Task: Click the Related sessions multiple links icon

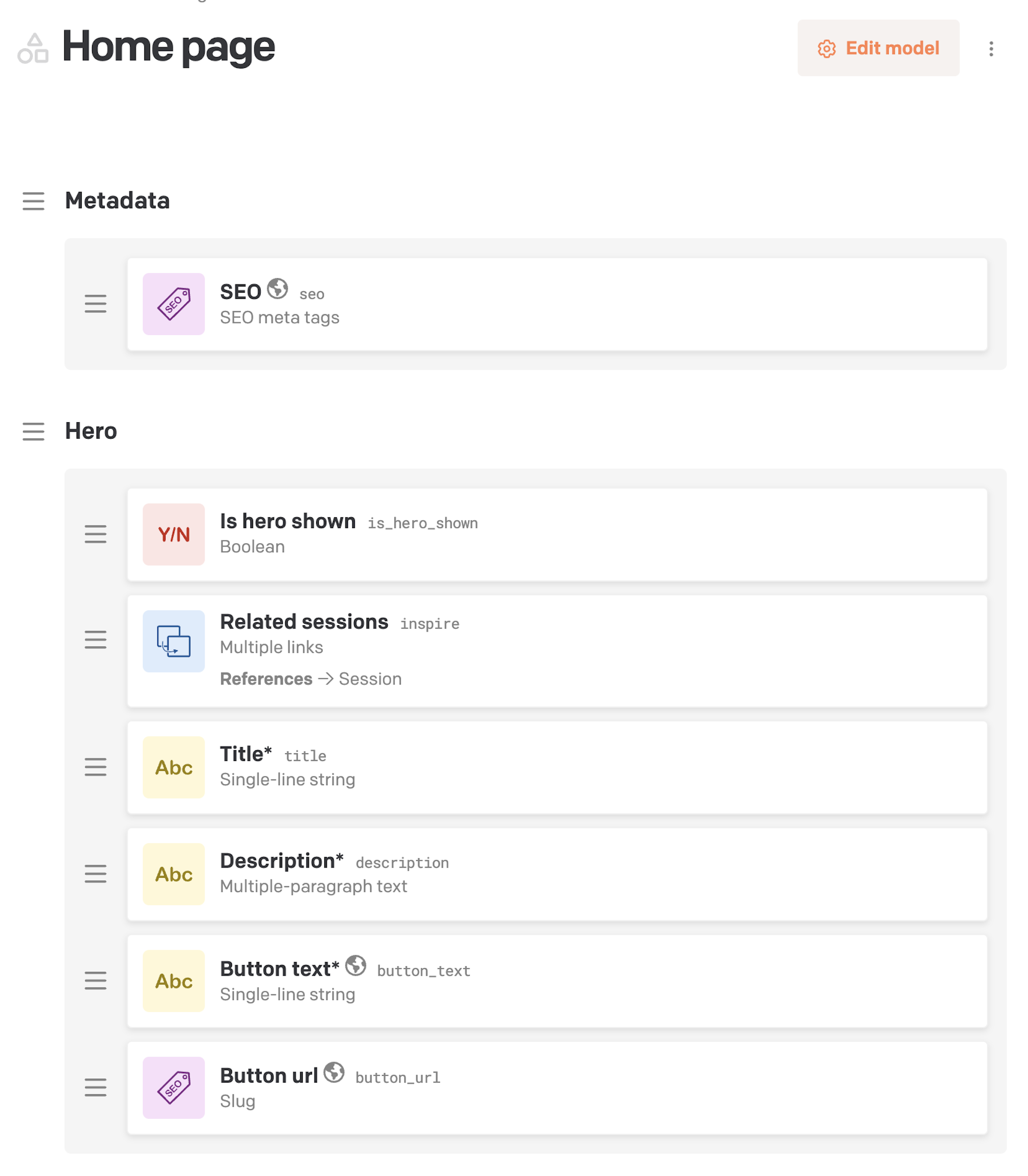Action: coord(174,641)
